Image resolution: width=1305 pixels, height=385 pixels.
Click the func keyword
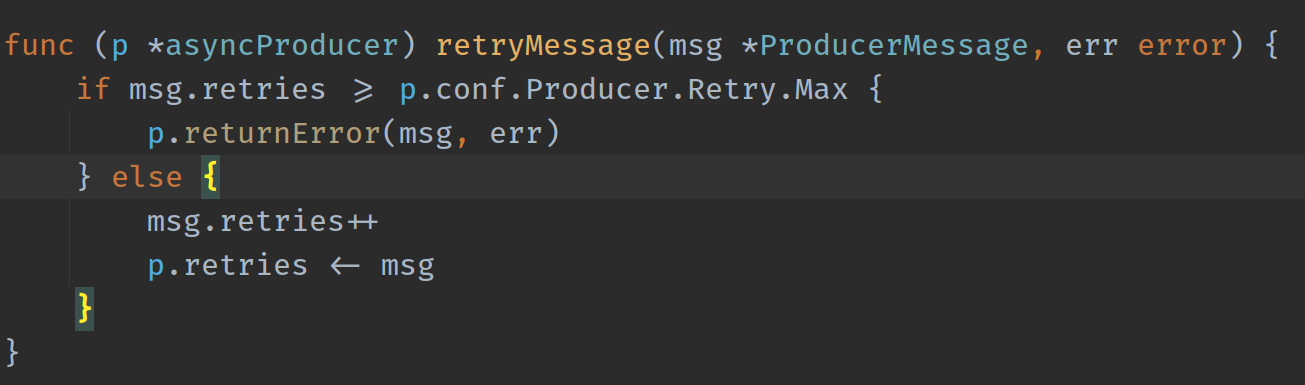coord(40,46)
